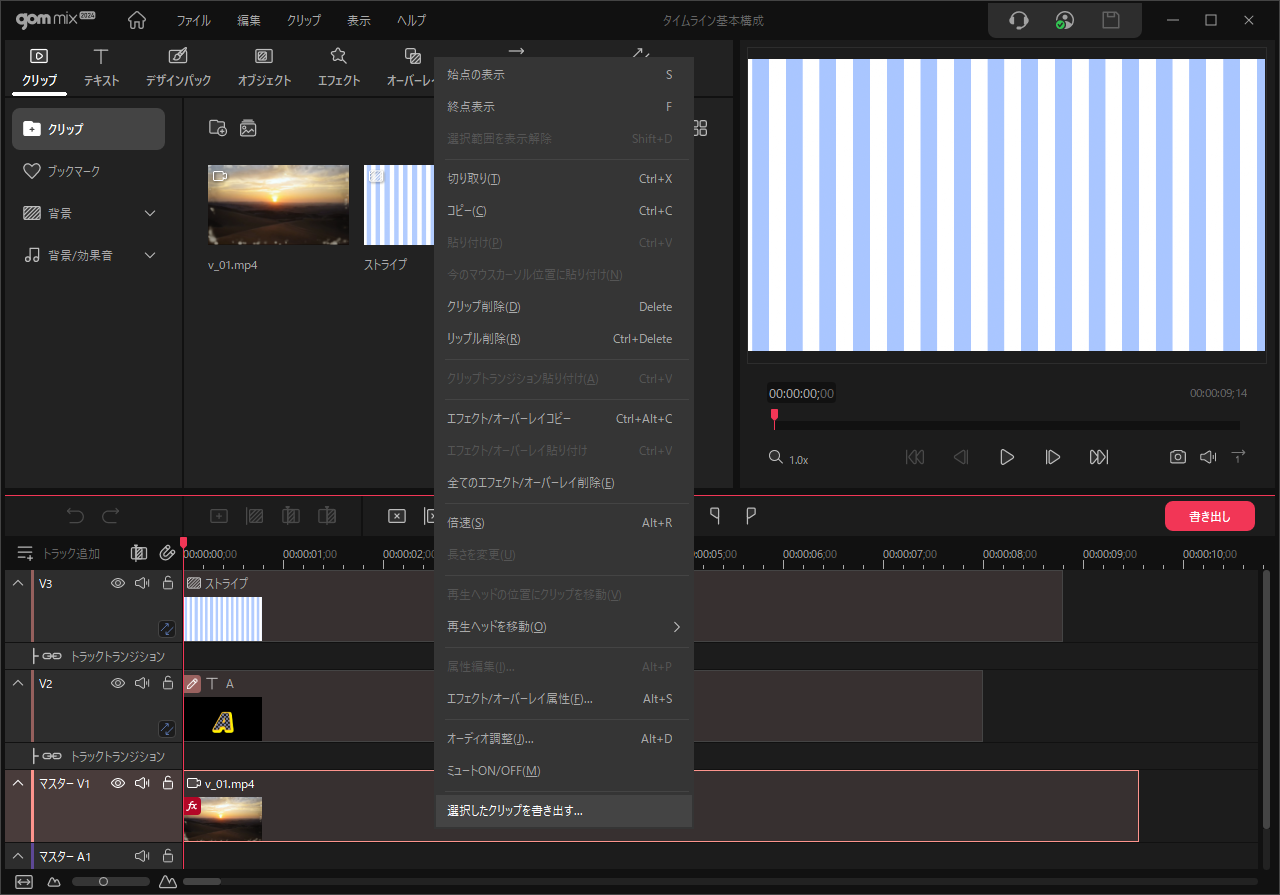Click the undo arrow in timeline toolbar

[76, 516]
